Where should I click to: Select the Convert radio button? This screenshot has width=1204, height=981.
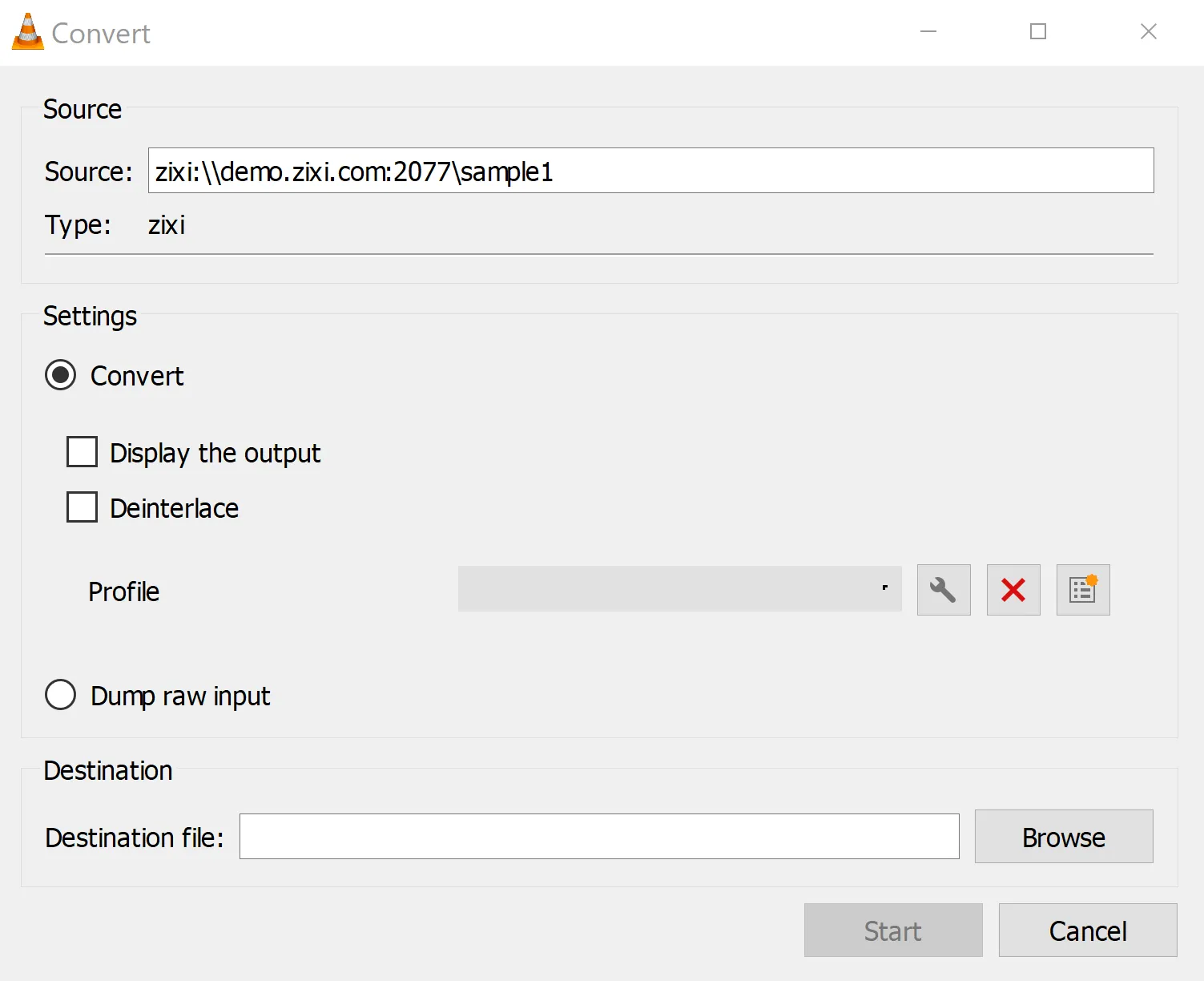(61, 375)
